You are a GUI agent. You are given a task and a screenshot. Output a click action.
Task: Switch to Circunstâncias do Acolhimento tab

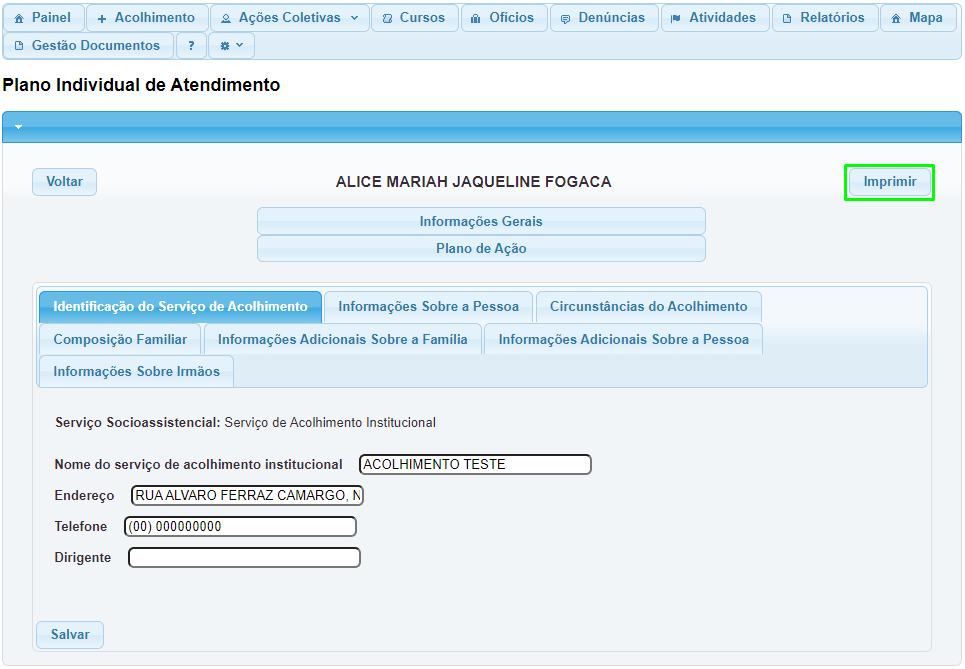point(649,306)
